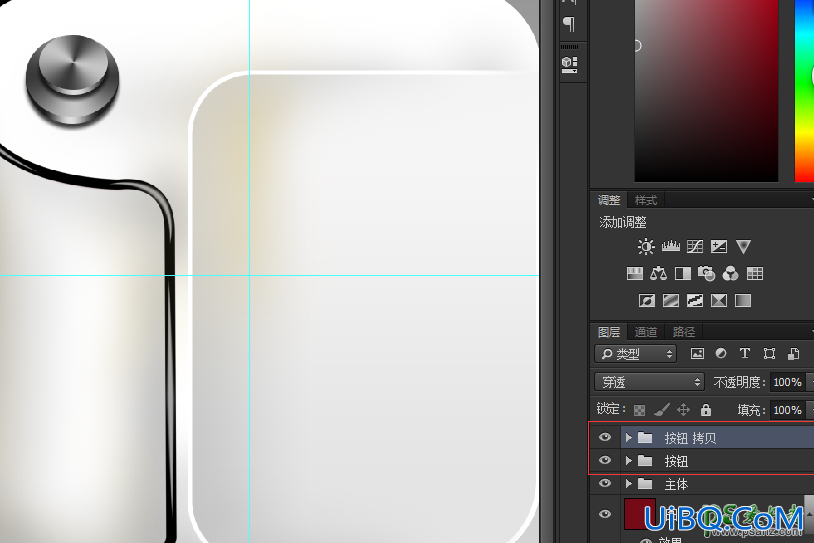814x543 pixels.
Task: Toggle lock image pixels brush icon
Action: [662, 410]
